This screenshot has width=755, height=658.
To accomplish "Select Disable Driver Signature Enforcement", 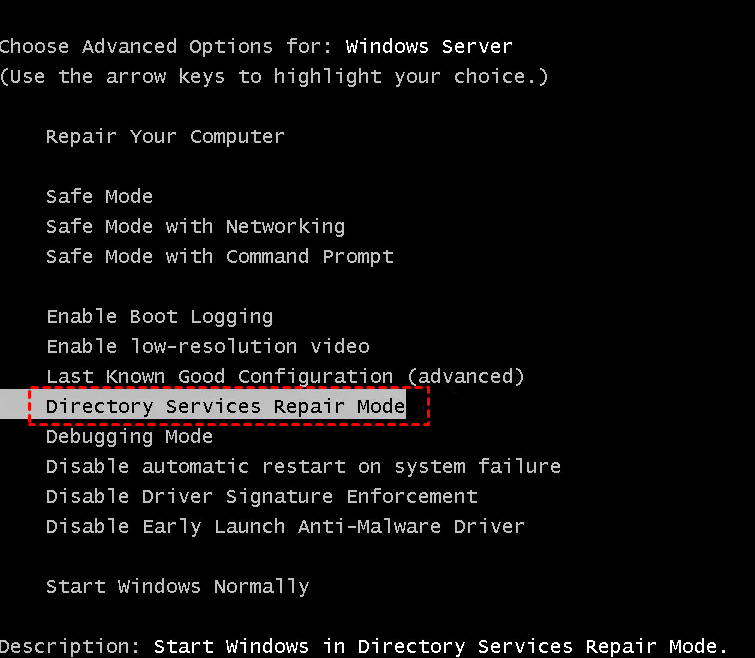I will click(261, 497).
